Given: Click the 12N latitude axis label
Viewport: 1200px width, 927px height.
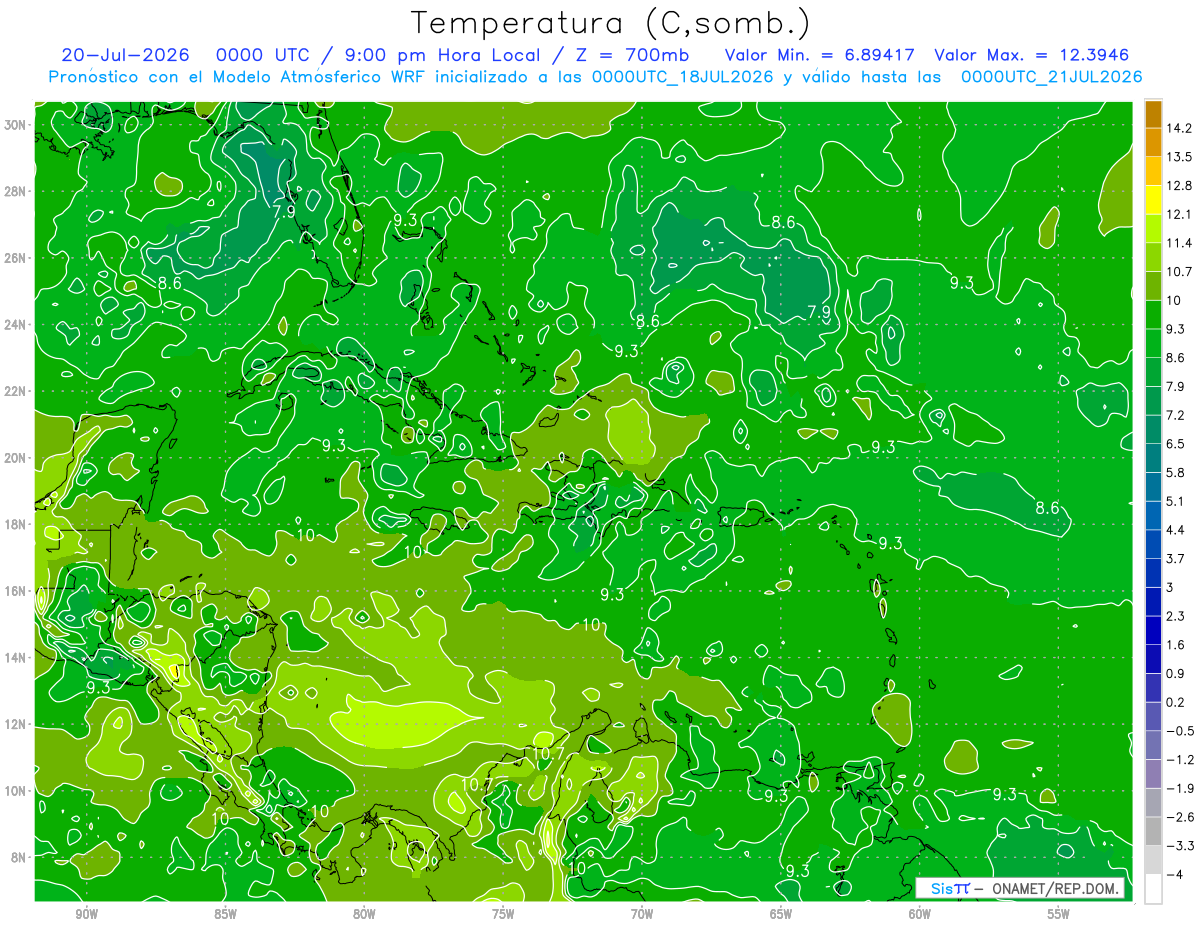Looking at the screenshot, I should point(15,724).
